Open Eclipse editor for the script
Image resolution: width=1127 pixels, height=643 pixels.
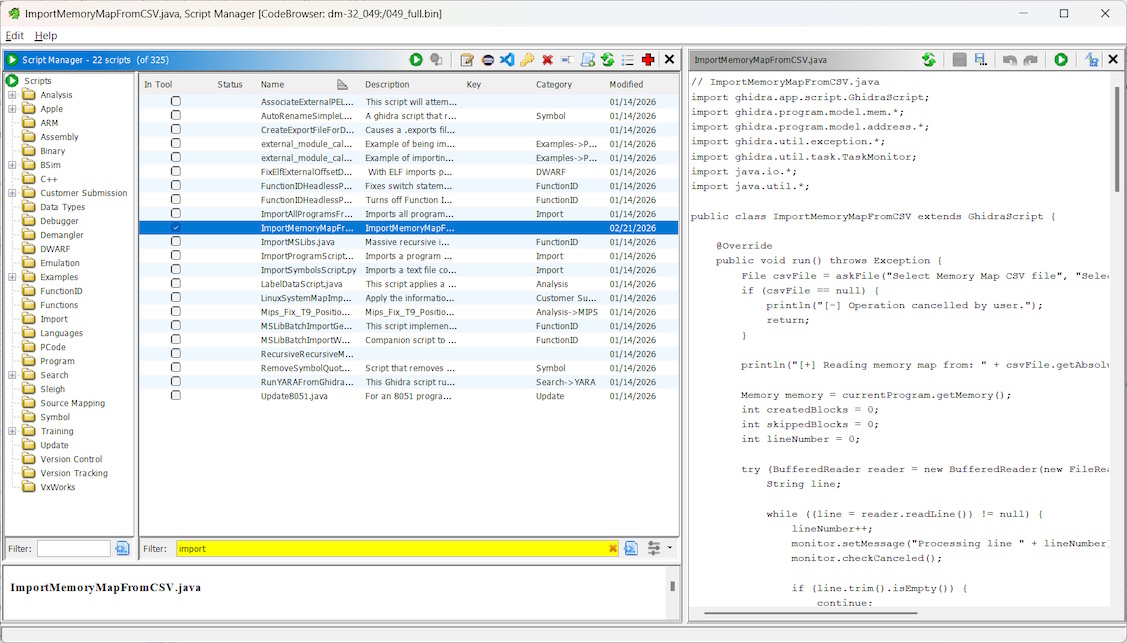pos(487,60)
